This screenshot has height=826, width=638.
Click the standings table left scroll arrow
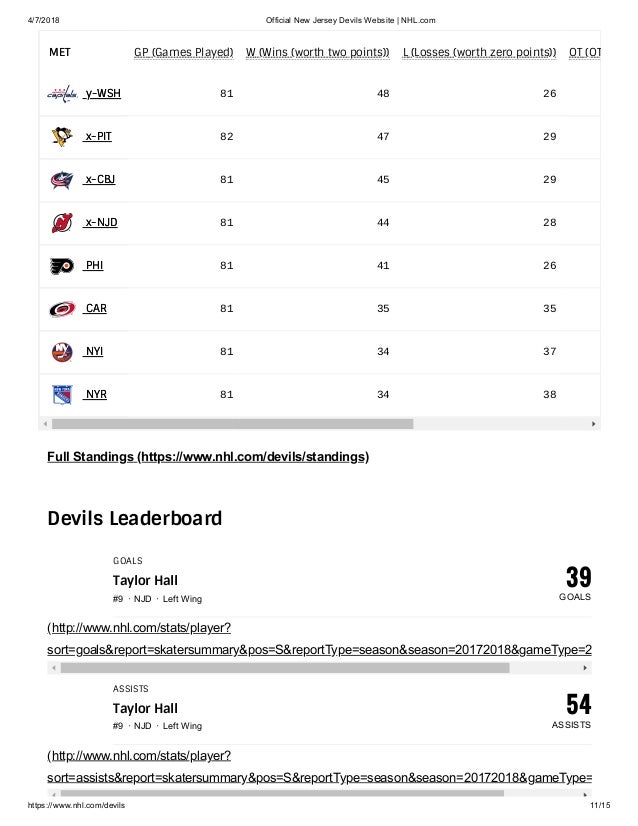click(x=45, y=424)
